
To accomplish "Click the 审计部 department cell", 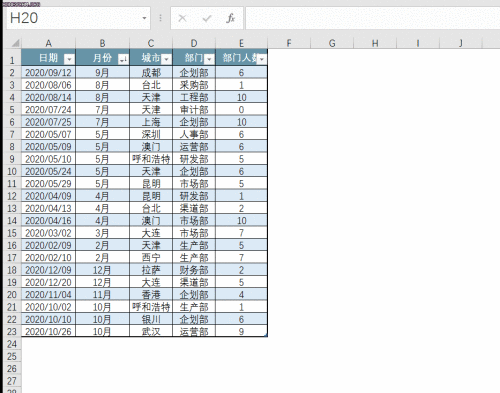I will 194,110.
